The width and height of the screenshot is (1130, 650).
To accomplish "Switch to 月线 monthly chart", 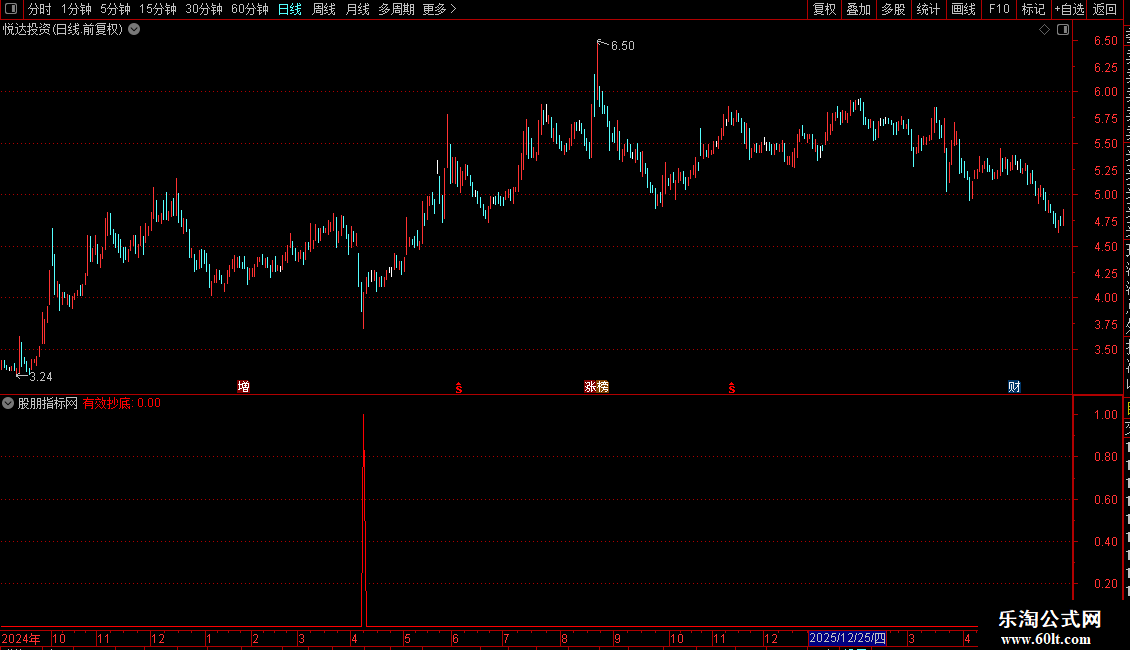I will pyautogui.click(x=357, y=9).
